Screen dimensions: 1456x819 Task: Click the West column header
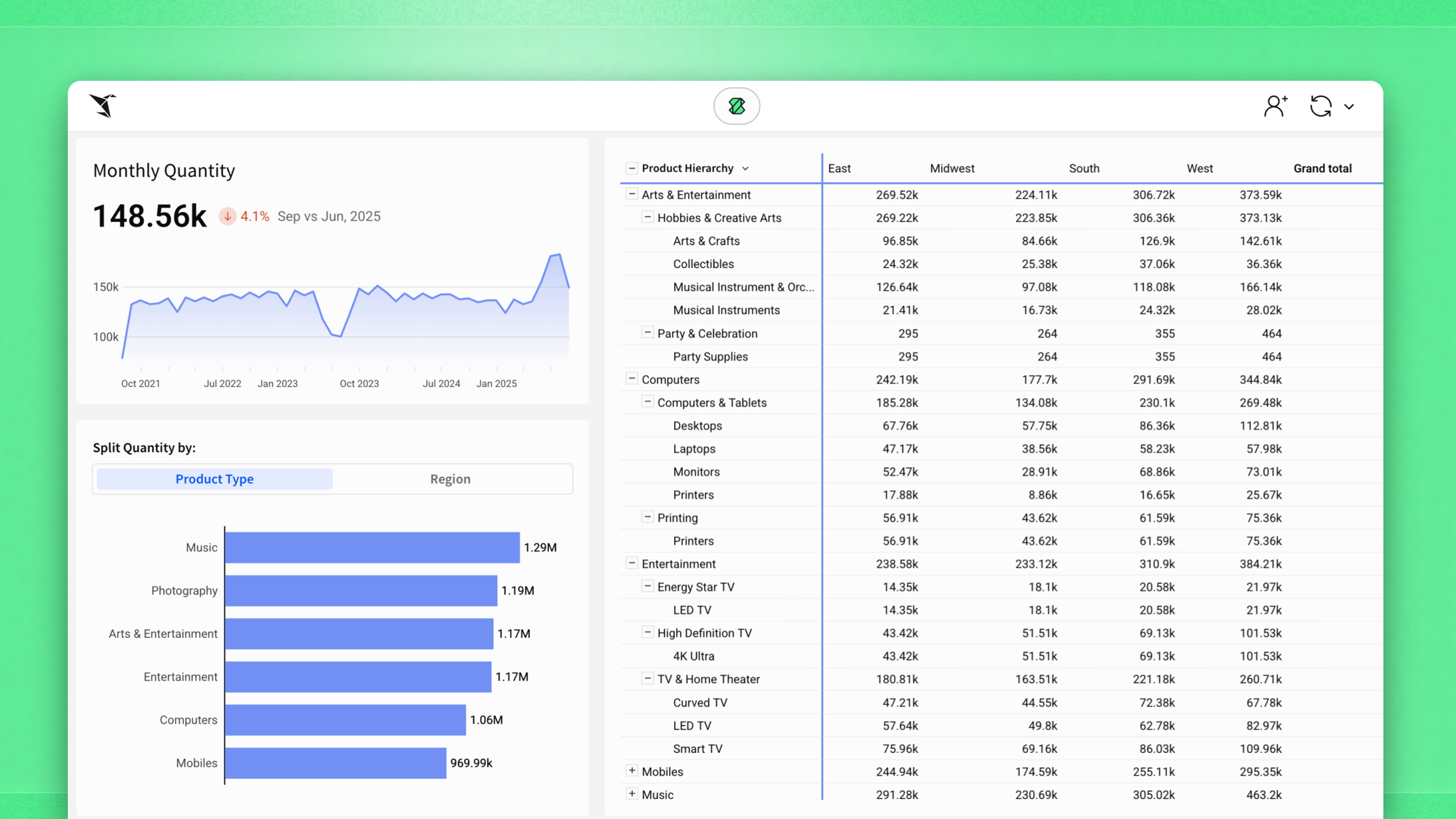(1199, 168)
